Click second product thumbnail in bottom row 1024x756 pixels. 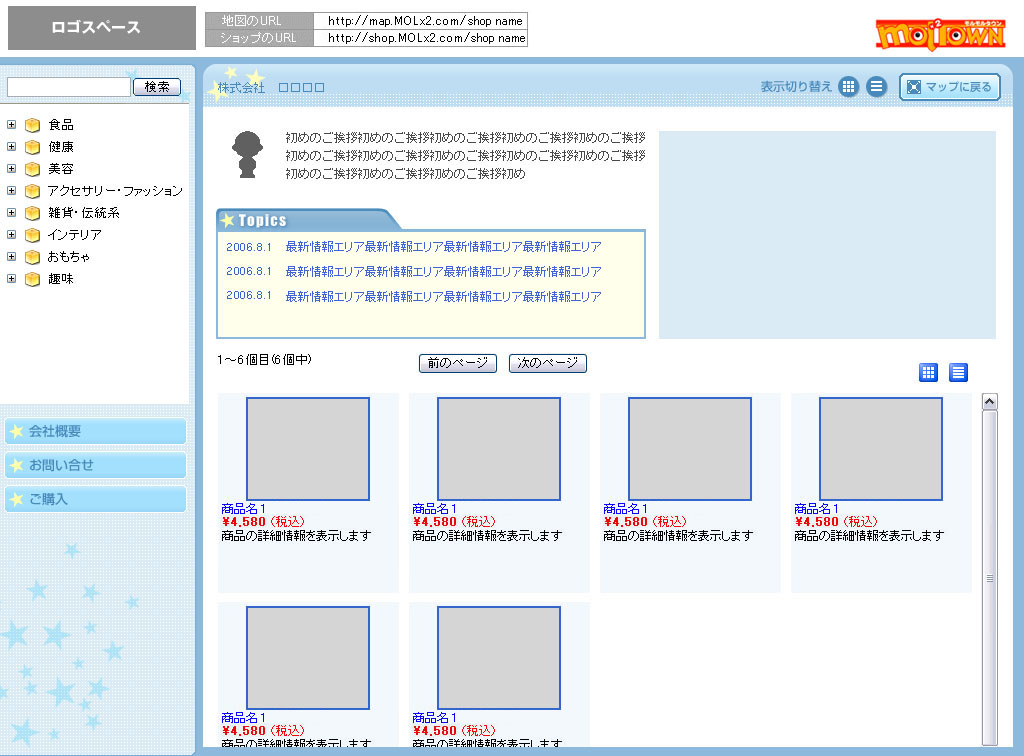click(x=499, y=657)
